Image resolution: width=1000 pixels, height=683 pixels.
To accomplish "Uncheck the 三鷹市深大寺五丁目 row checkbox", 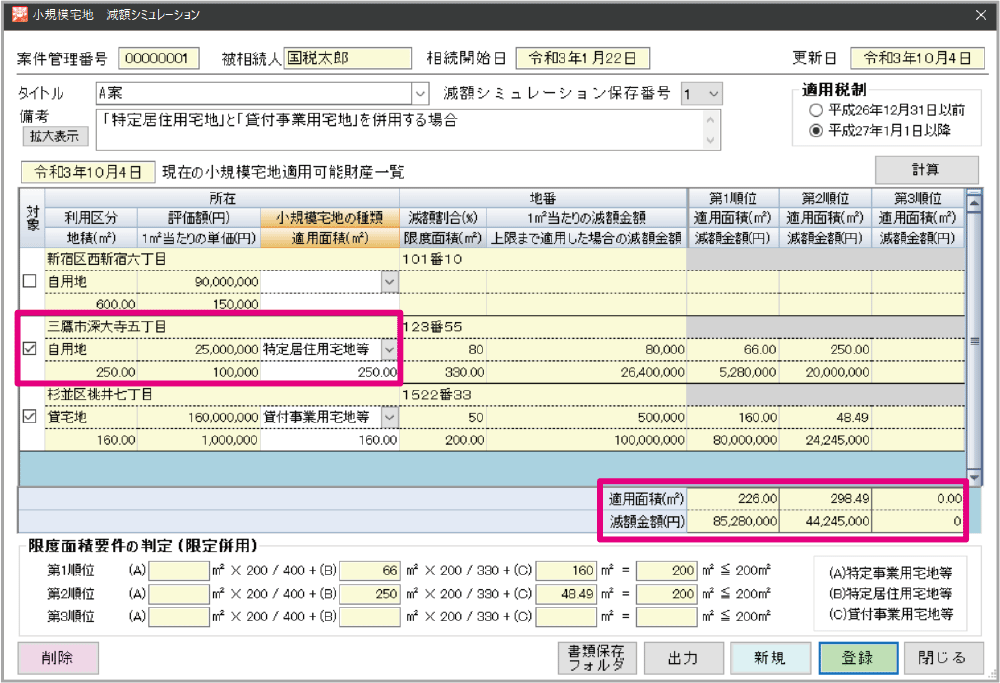I will click(29, 350).
